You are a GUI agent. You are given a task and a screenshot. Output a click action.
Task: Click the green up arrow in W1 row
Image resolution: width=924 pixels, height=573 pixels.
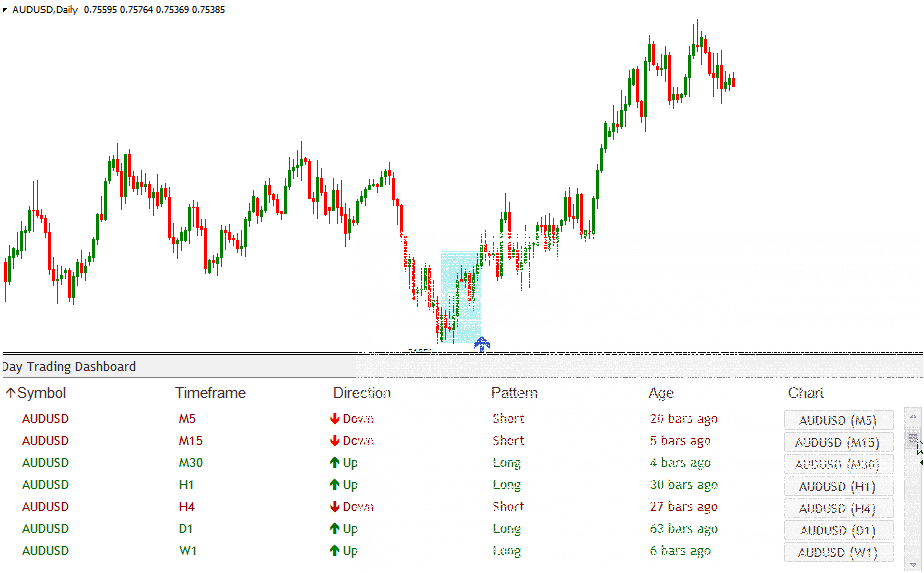coord(335,551)
